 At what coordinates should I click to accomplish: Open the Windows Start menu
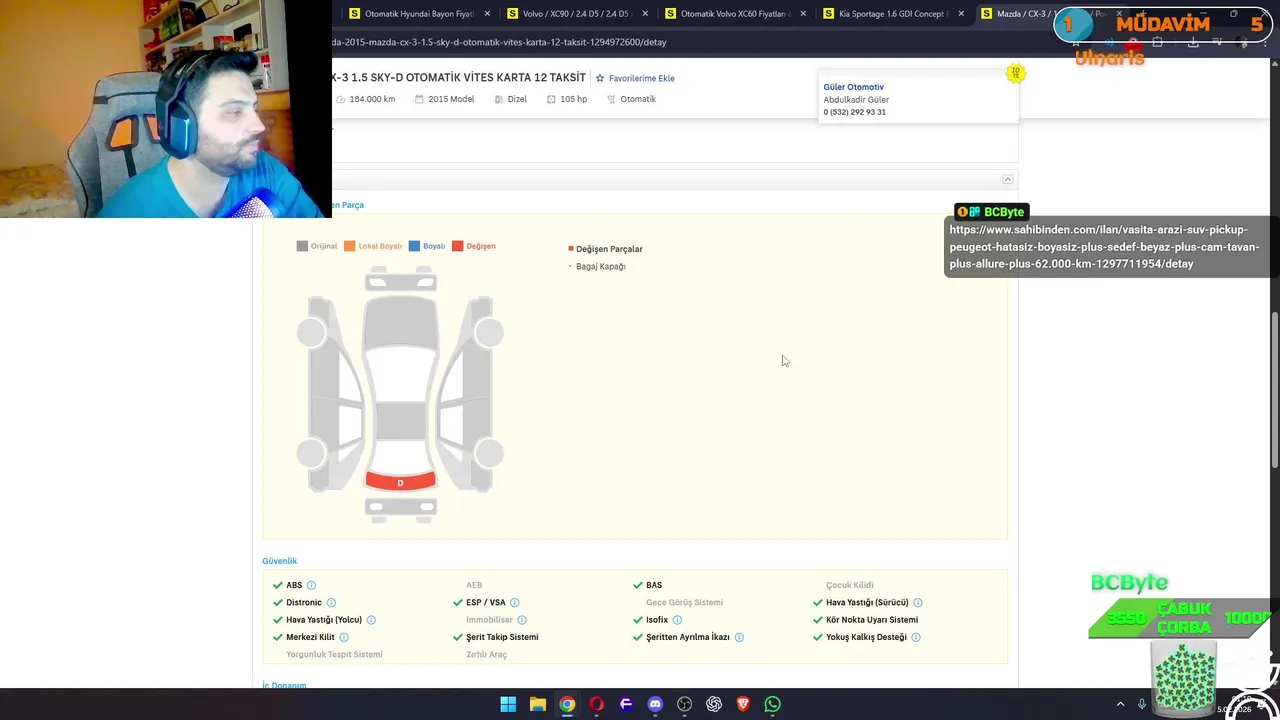[508, 704]
